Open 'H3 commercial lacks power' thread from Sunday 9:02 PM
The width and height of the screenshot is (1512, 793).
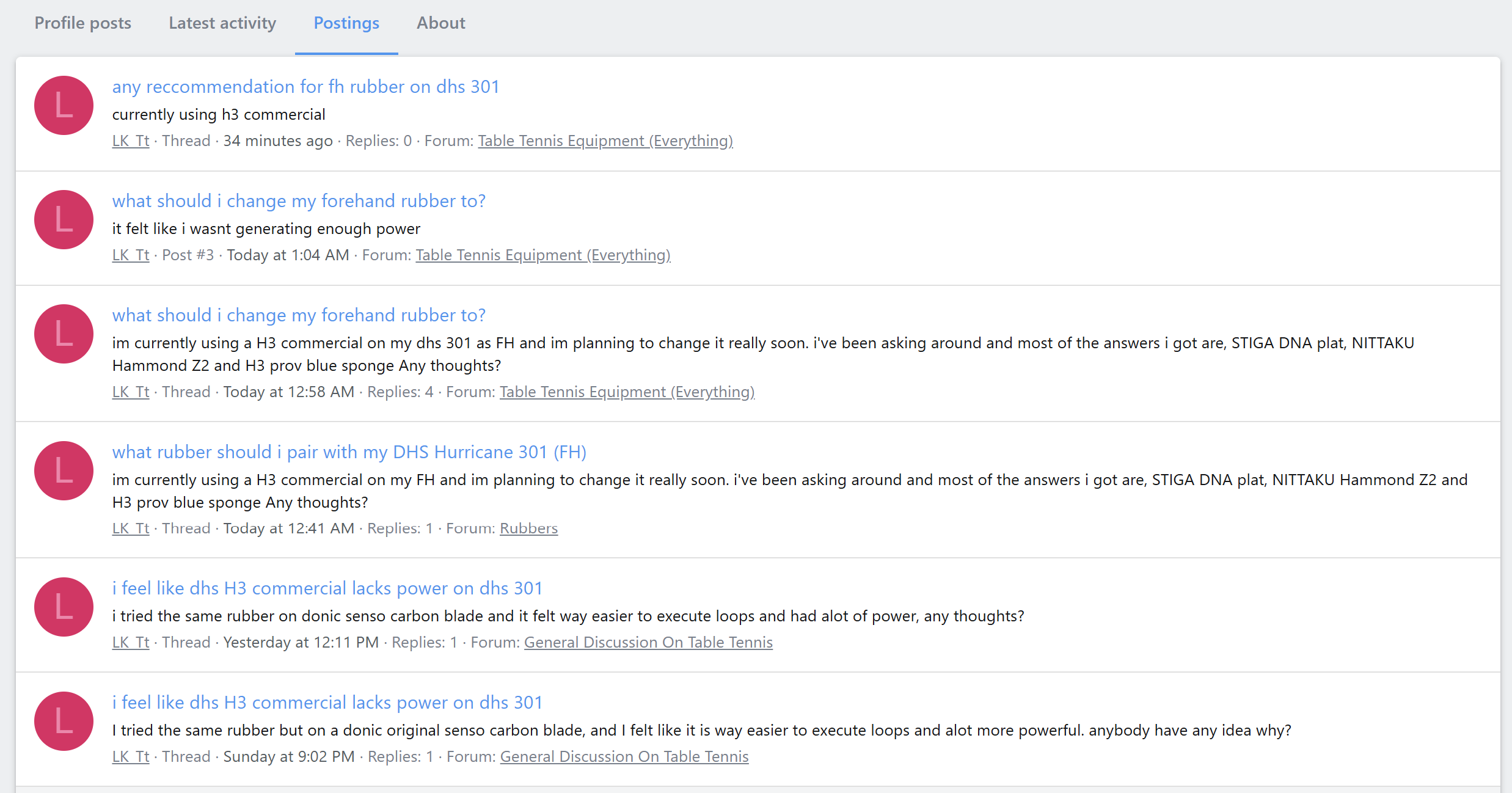pyautogui.click(x=327, y=703)
